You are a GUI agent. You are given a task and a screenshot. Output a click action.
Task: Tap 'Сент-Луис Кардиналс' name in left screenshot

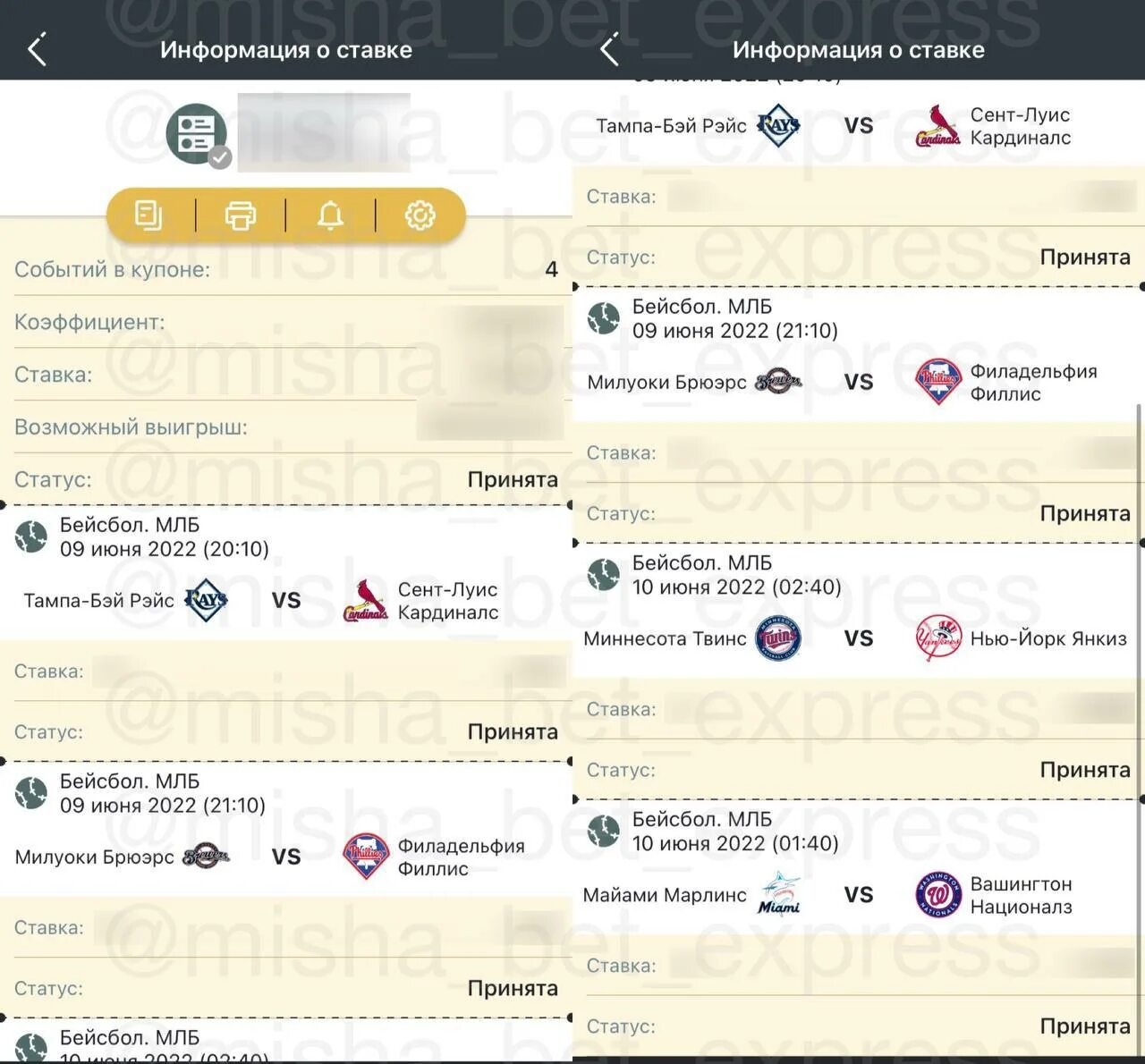448,601
